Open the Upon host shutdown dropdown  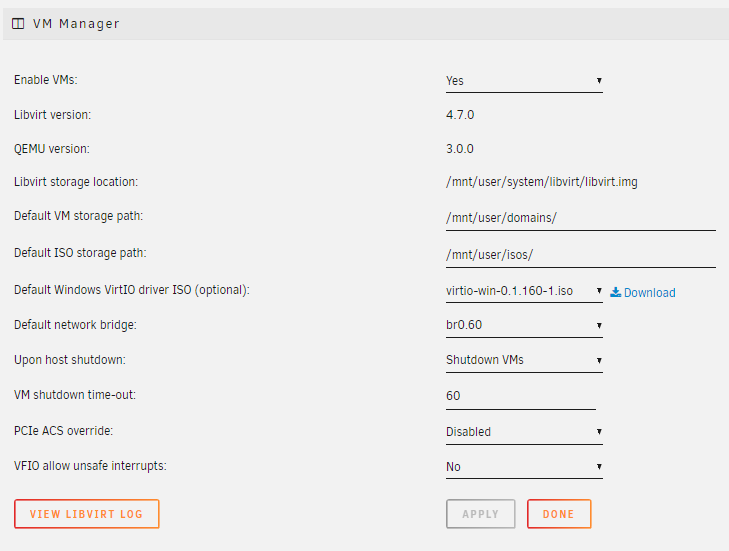[x=524, y=360]
